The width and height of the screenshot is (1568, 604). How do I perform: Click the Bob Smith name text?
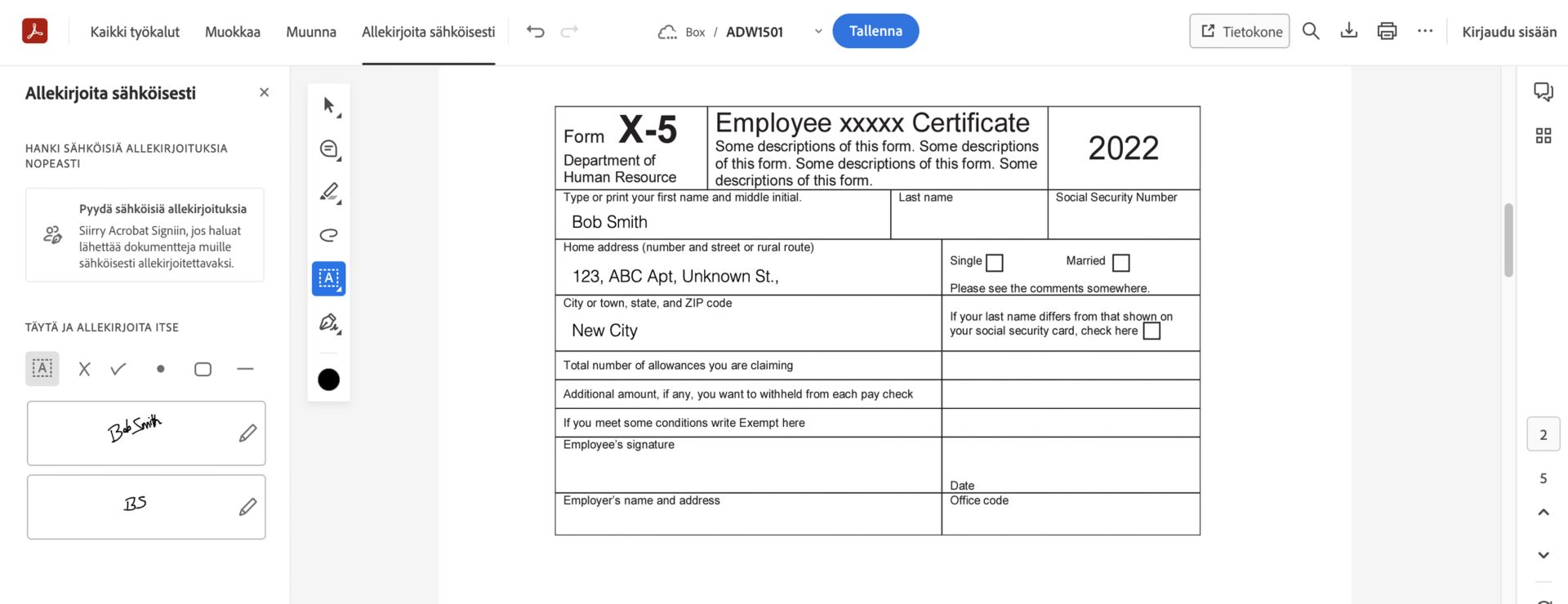609,222
